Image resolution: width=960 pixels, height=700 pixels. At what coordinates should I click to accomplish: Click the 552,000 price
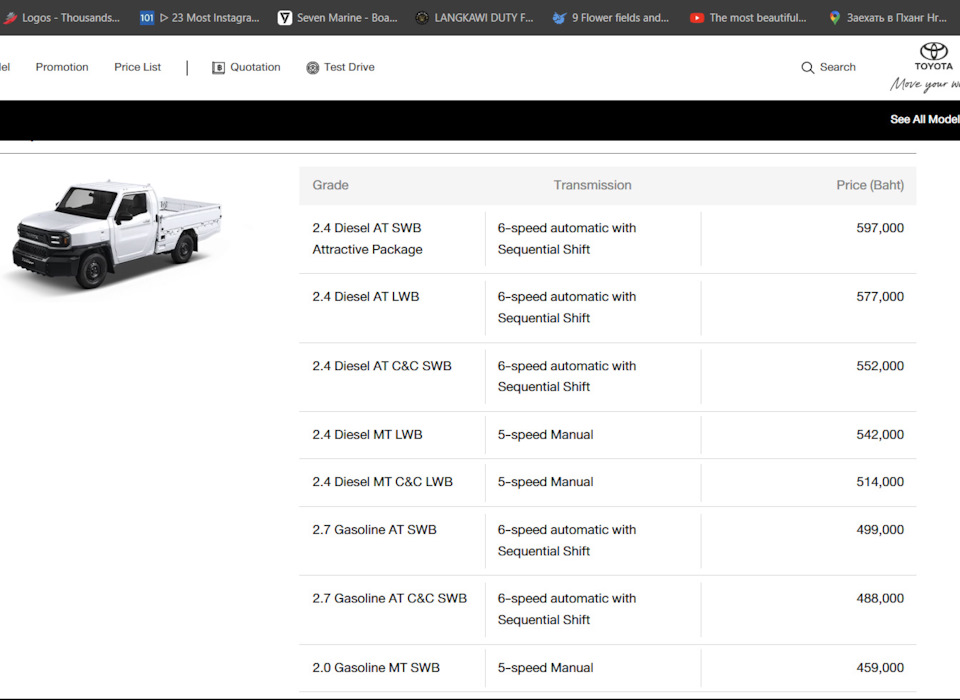(880, 366)
